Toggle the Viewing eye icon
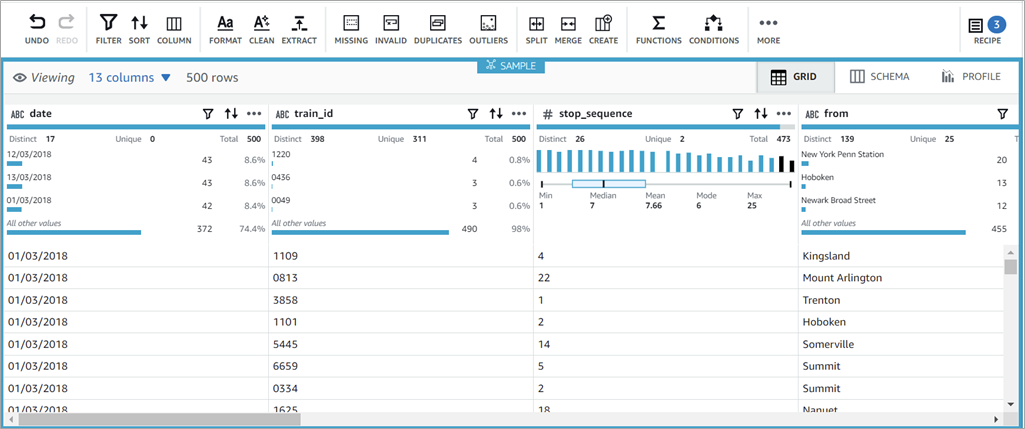The width and height of the screenshot is (1025, 429). coord(19,77)
